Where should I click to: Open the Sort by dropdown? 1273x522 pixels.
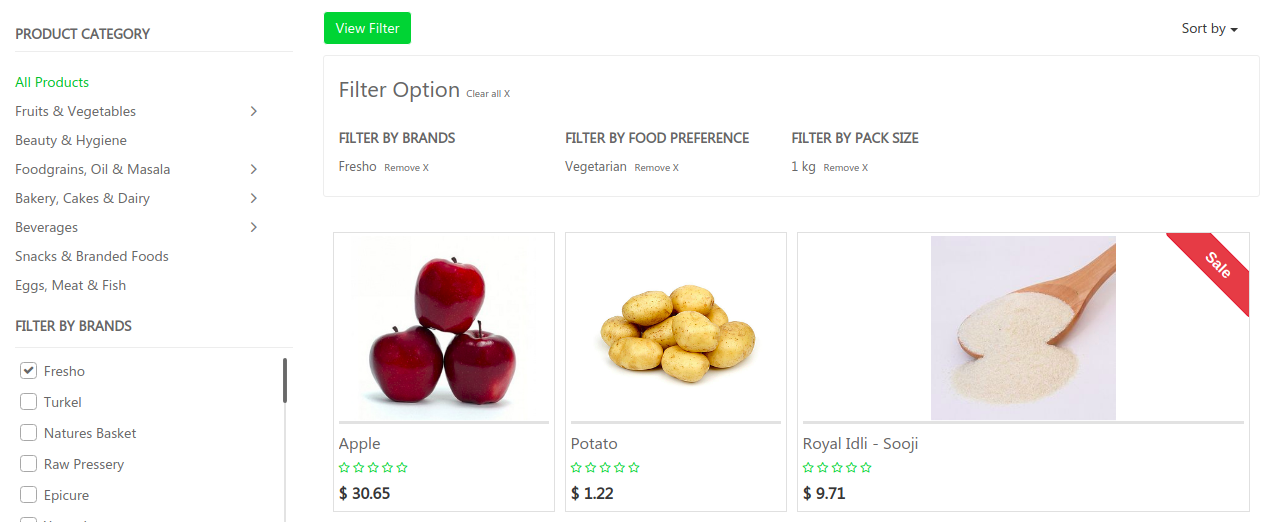(x=1209, y=29)
